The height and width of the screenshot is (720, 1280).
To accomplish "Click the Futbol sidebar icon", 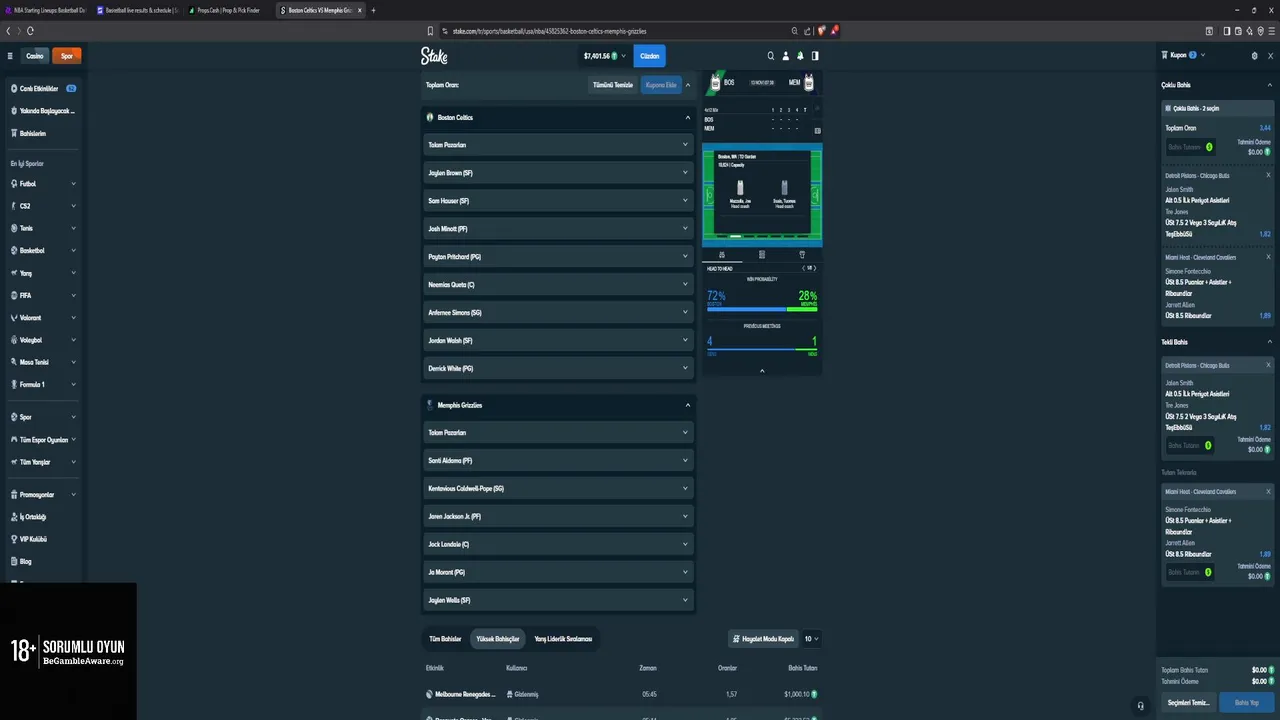I will click(14, 184).
